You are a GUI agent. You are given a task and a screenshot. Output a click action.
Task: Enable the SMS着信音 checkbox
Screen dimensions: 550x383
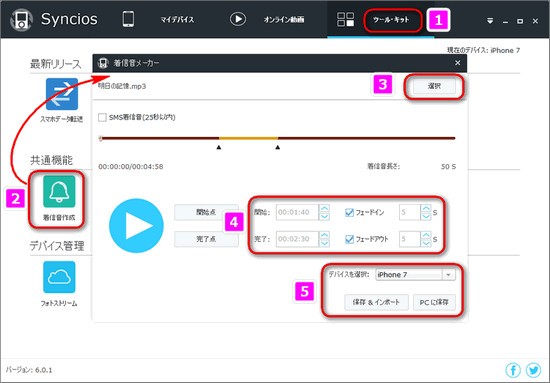tap(102, 117)
